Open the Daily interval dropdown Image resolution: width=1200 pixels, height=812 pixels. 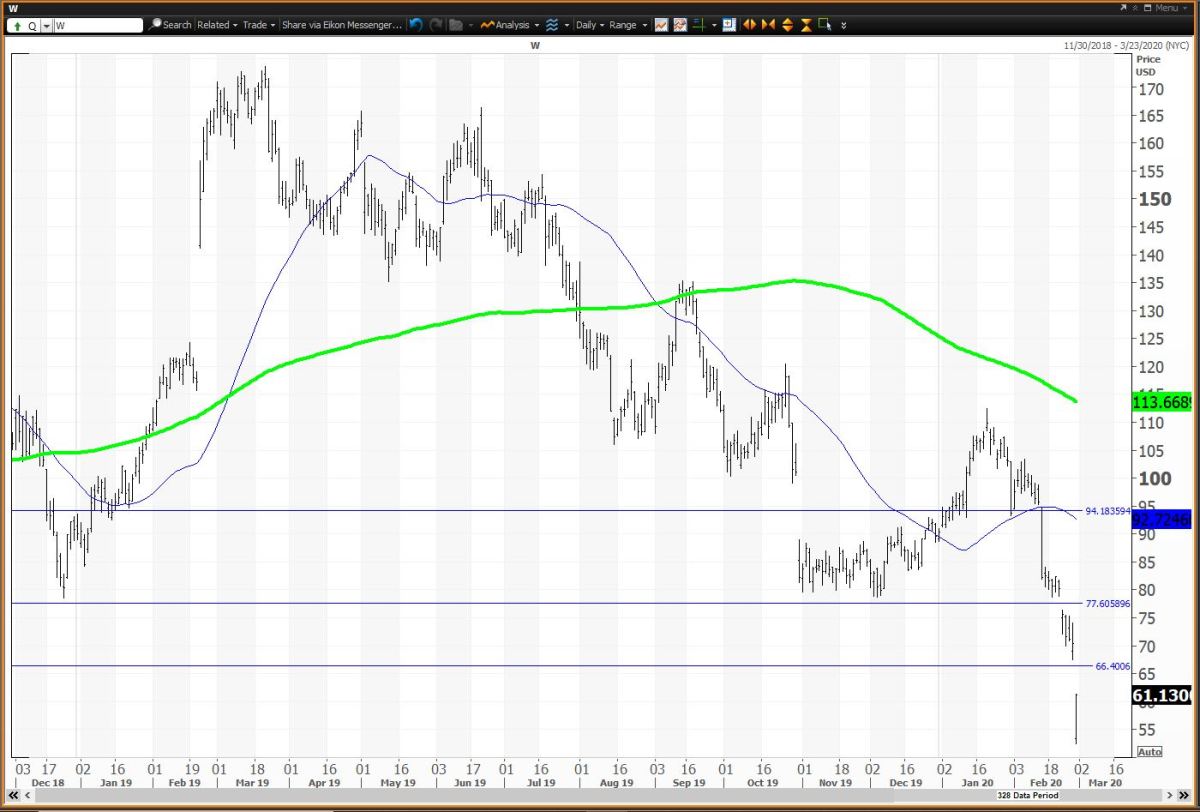click(589, 25)
